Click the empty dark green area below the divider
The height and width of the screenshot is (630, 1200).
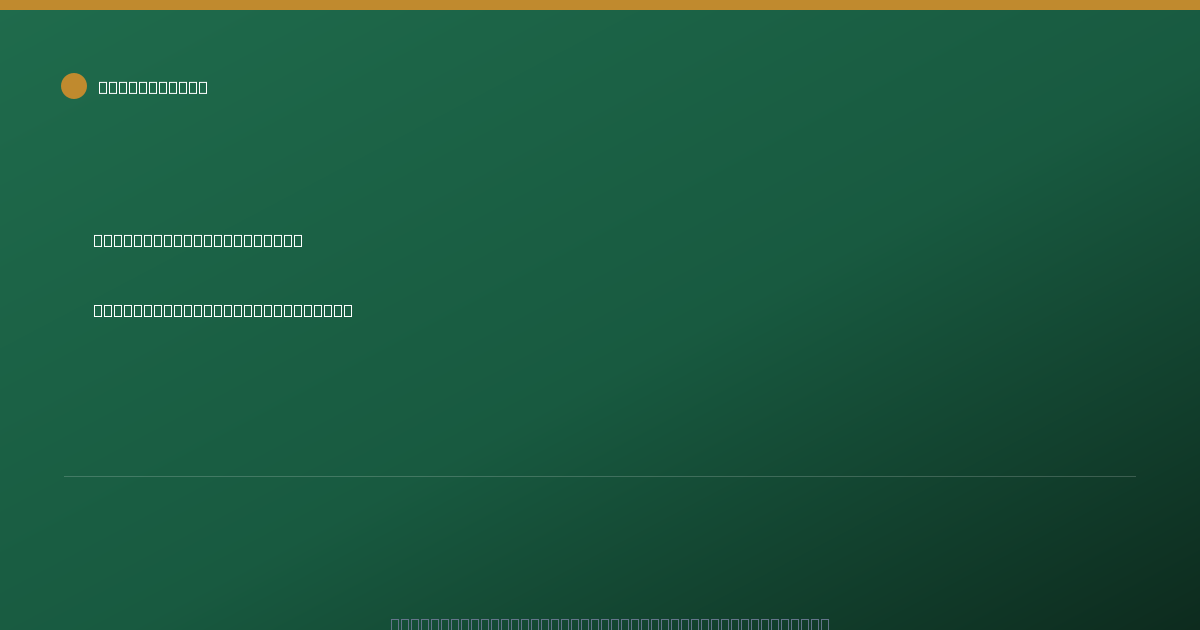600,545
